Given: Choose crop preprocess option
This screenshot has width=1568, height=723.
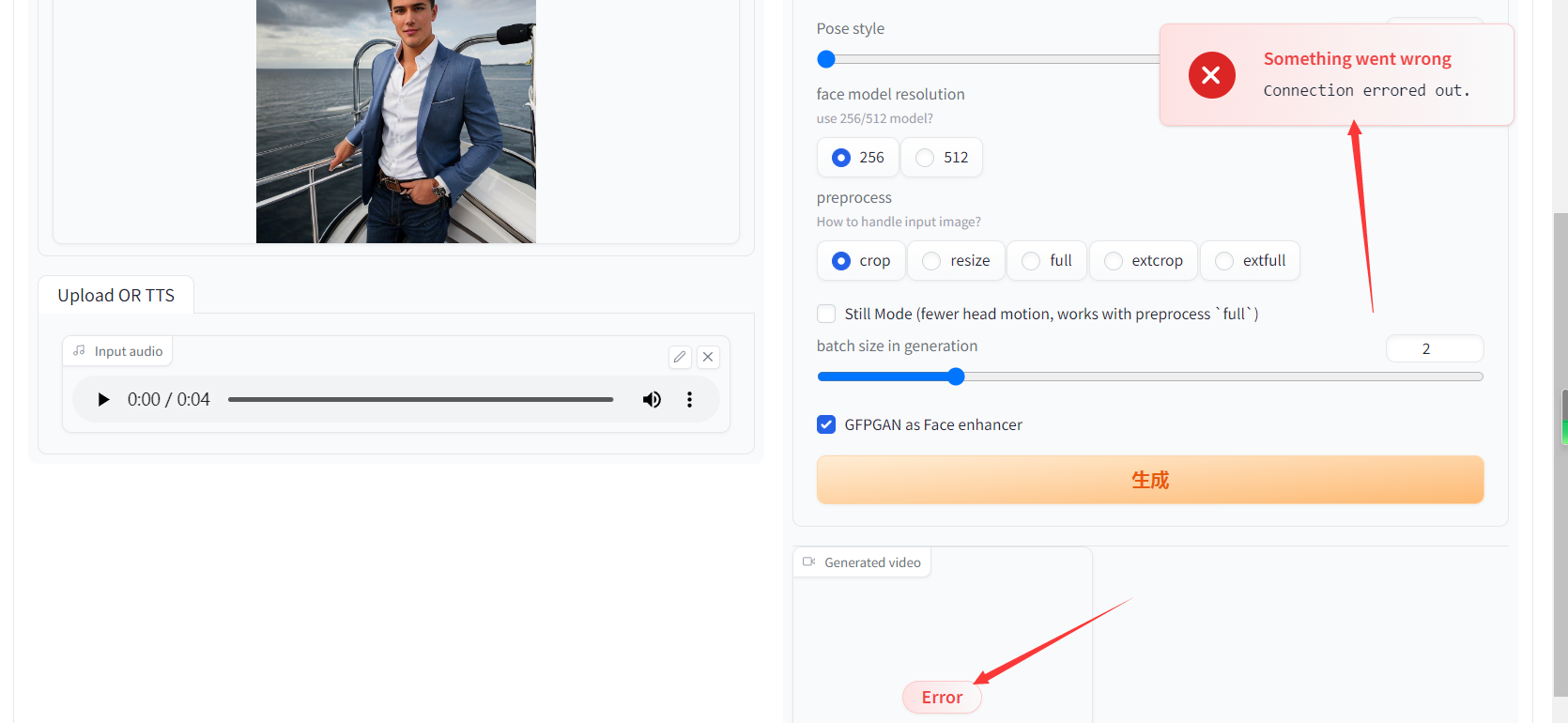Looking at the screenshot, I should (861, 261).
